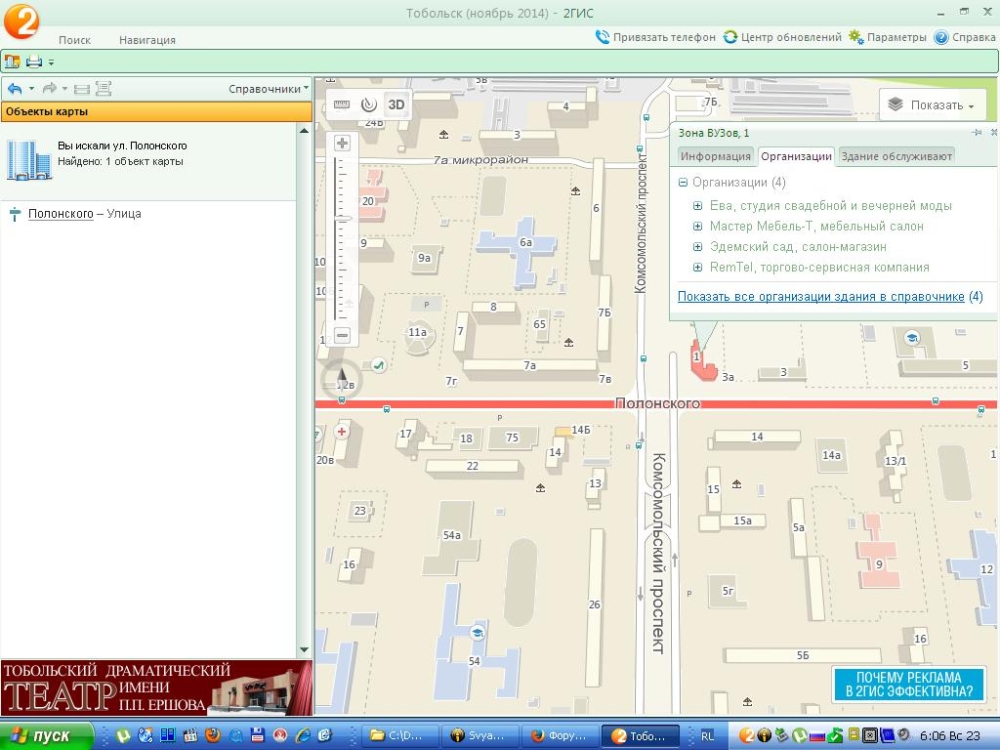This screenshot has height=750, width=1000.
Task: Click the Полонского street result link
Action: pyautogui.click(x=61, y=214)
